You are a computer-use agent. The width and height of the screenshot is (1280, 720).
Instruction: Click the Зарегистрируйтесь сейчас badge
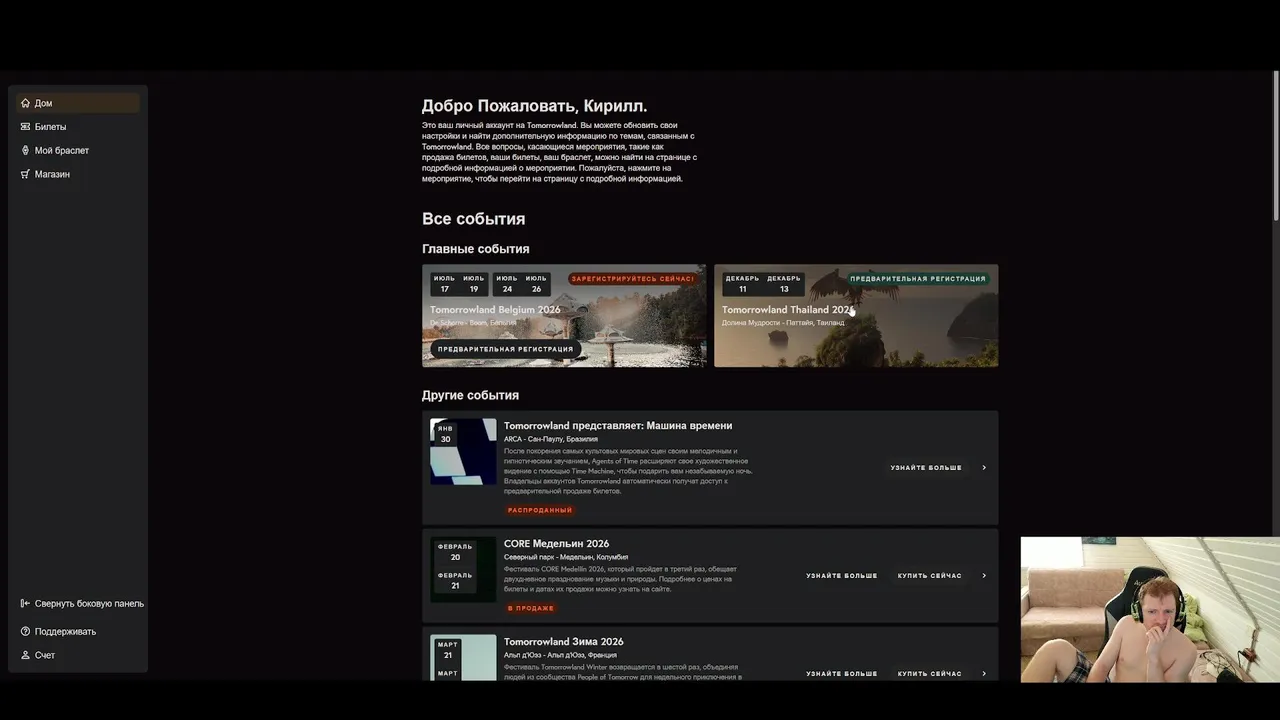[x=632, y=279]
